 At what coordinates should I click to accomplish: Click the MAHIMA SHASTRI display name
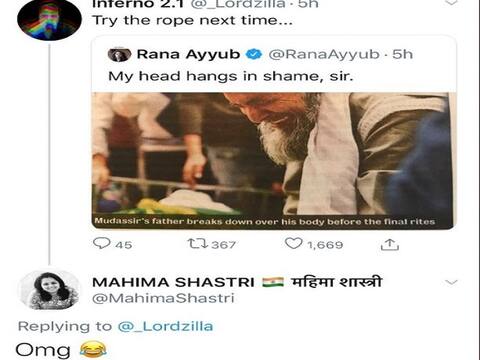coord(173,282)
